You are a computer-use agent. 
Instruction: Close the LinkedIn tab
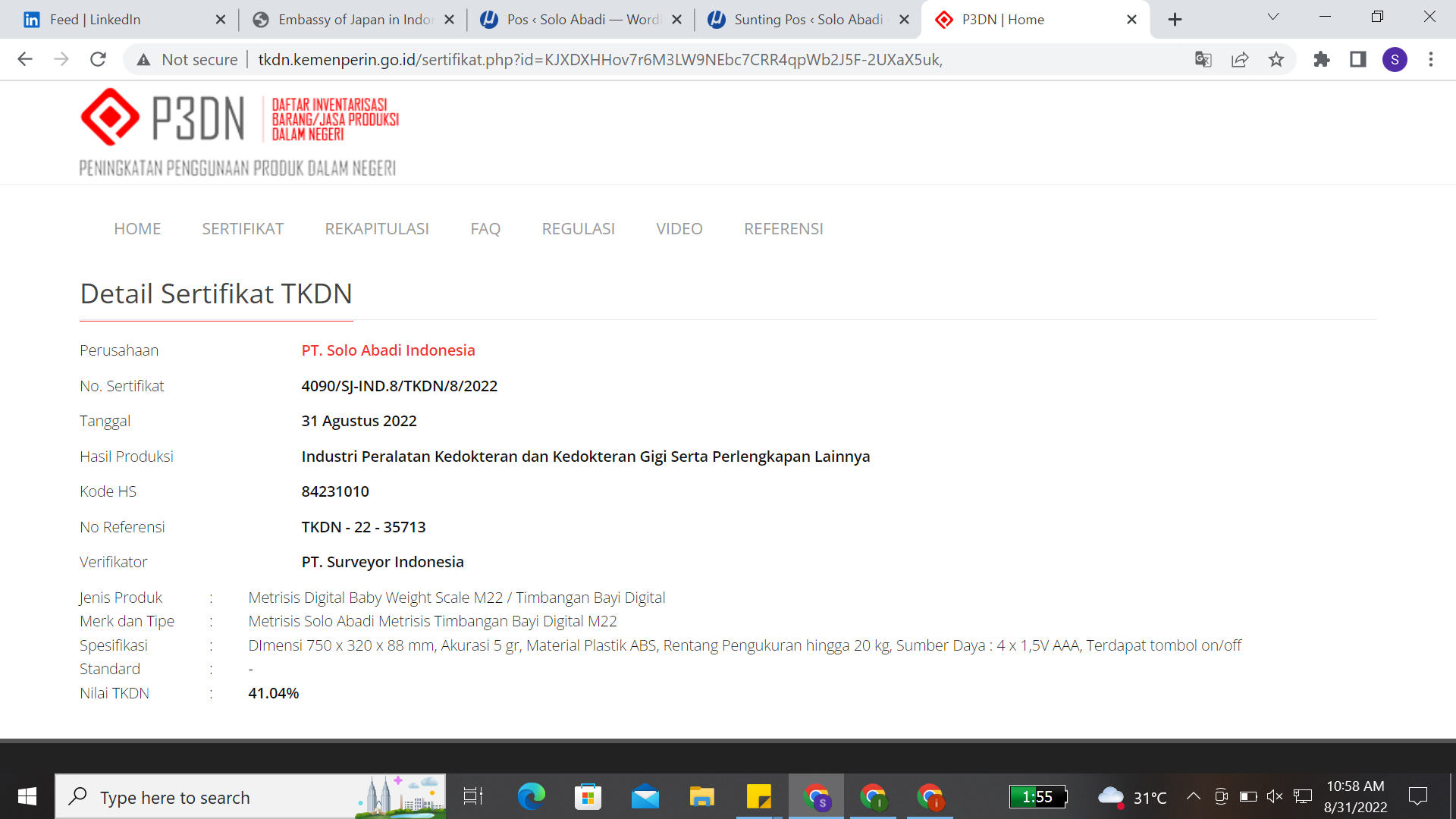tap(221, 20)
